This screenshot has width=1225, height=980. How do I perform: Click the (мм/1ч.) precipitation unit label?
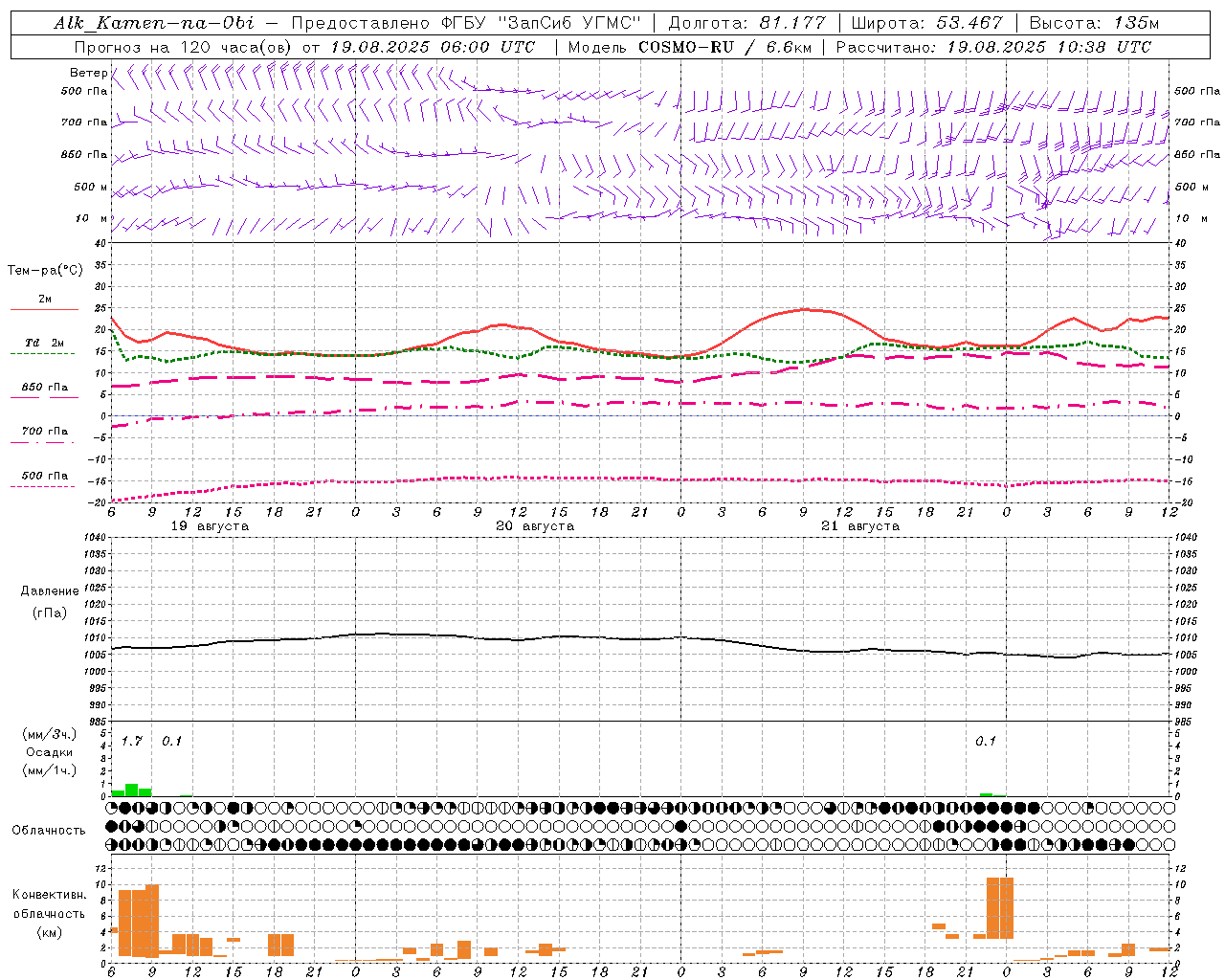pyautogui.click(x=50, y=770)
